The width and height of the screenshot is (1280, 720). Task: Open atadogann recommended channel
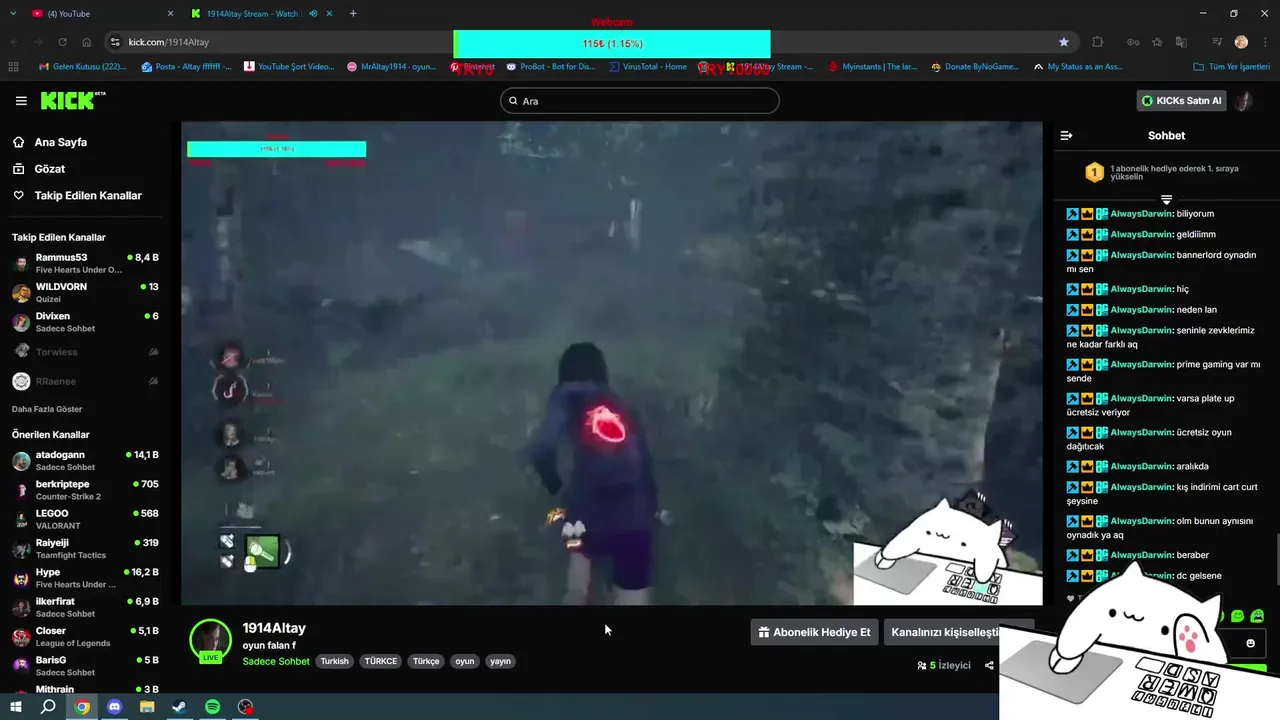(x=84, y=461)
